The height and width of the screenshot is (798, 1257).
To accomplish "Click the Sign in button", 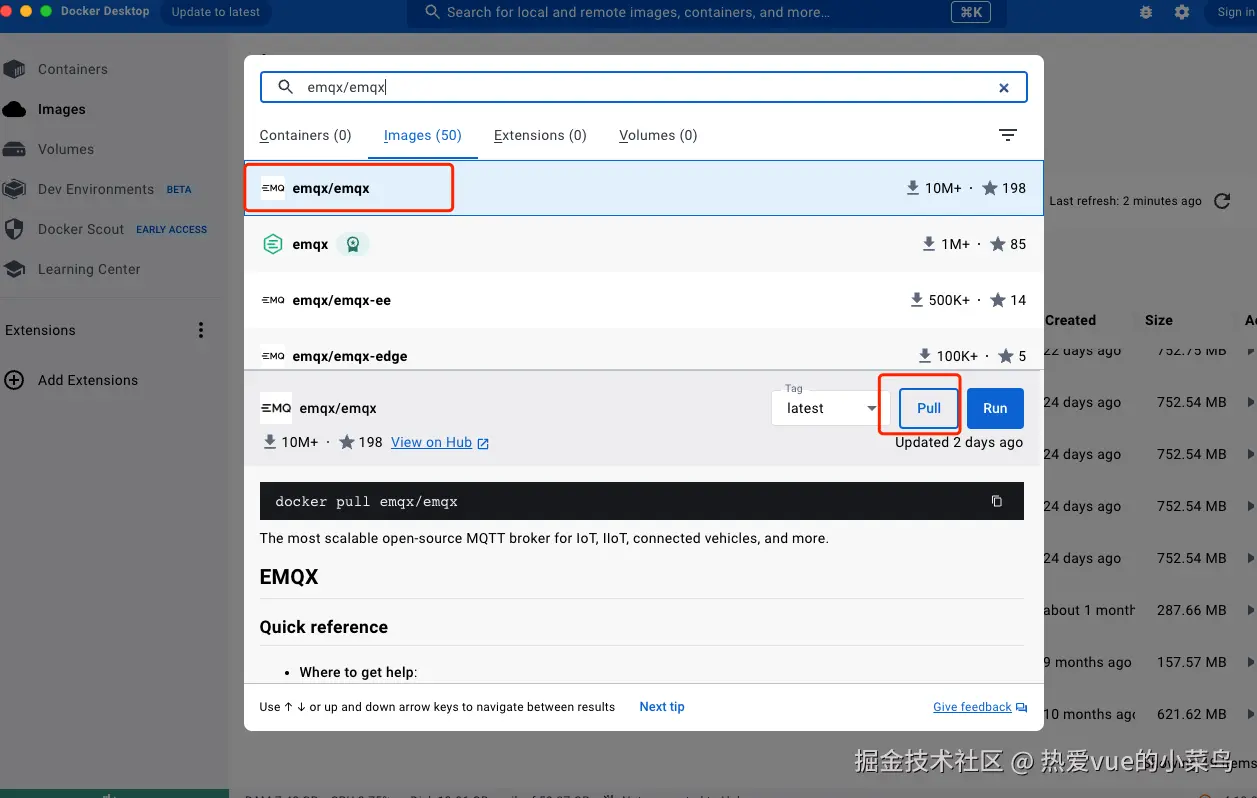I will coord(1236,12).
